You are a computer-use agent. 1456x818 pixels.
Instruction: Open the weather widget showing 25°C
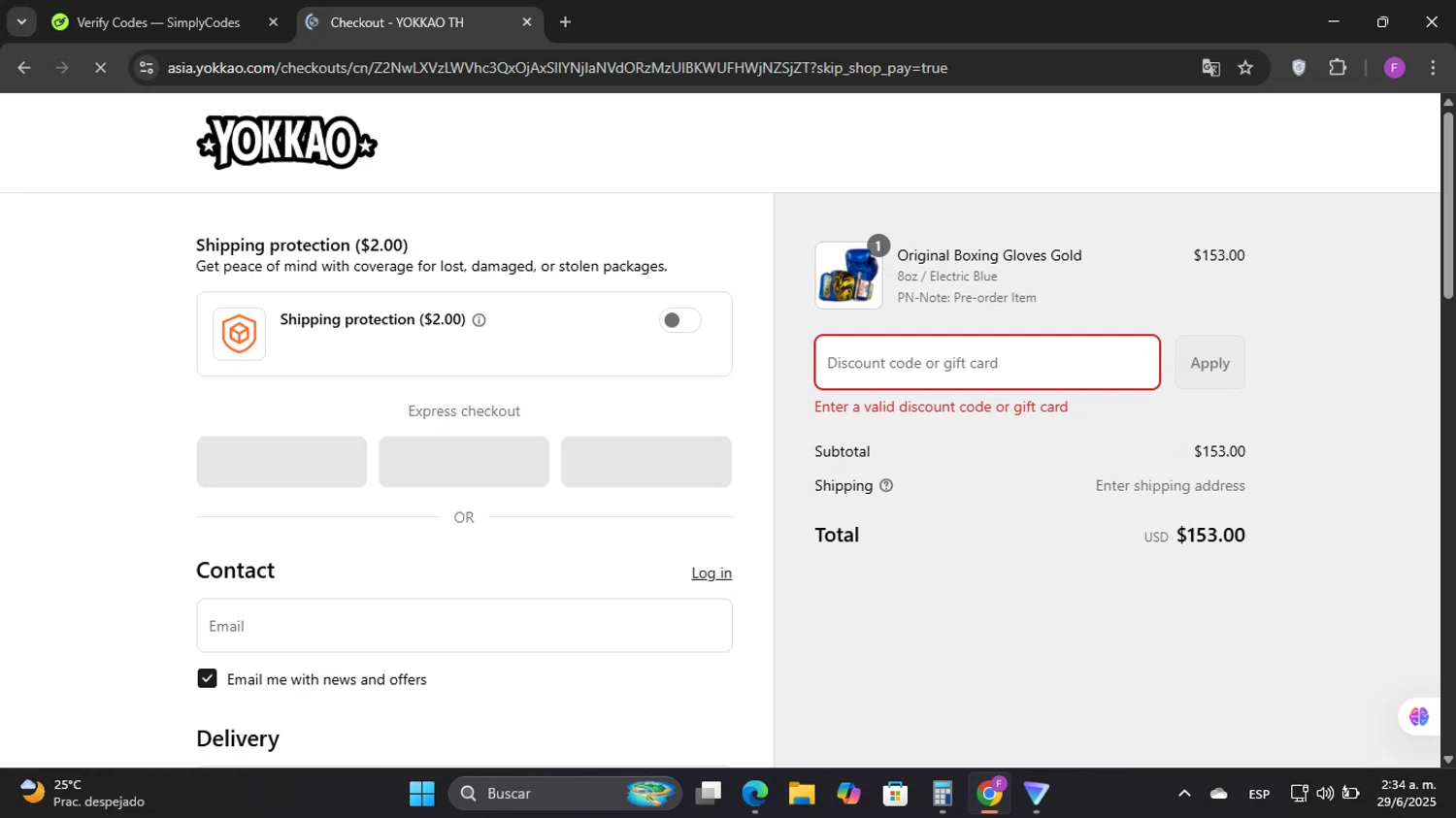click(x=83, y=793)
